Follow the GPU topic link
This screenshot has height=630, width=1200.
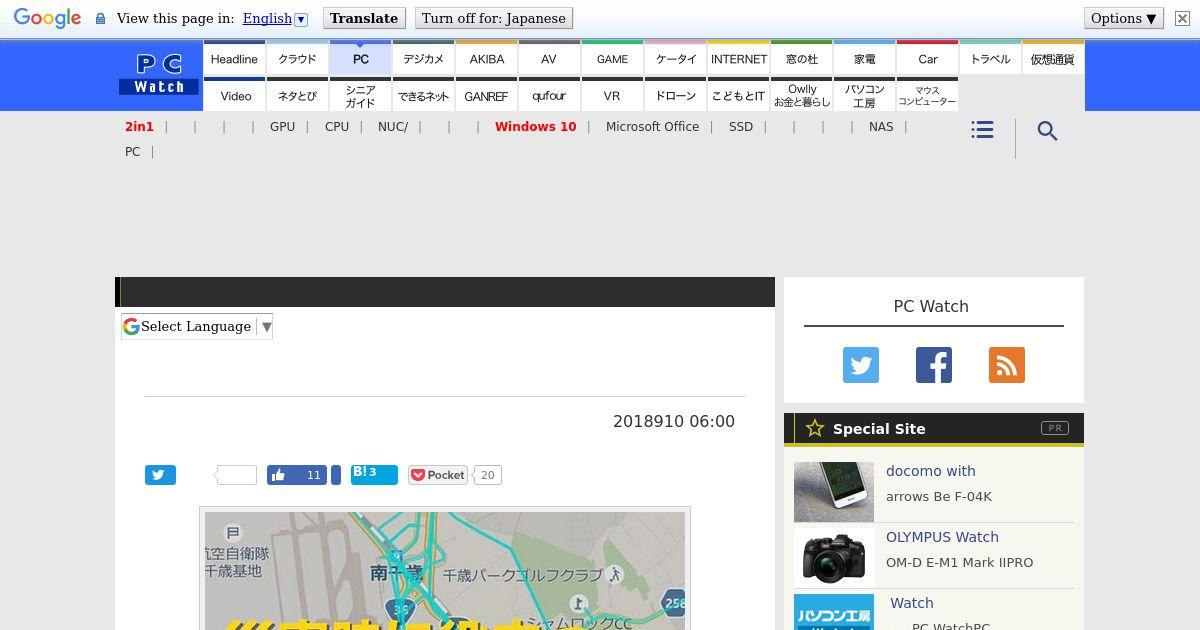[282, 127]
